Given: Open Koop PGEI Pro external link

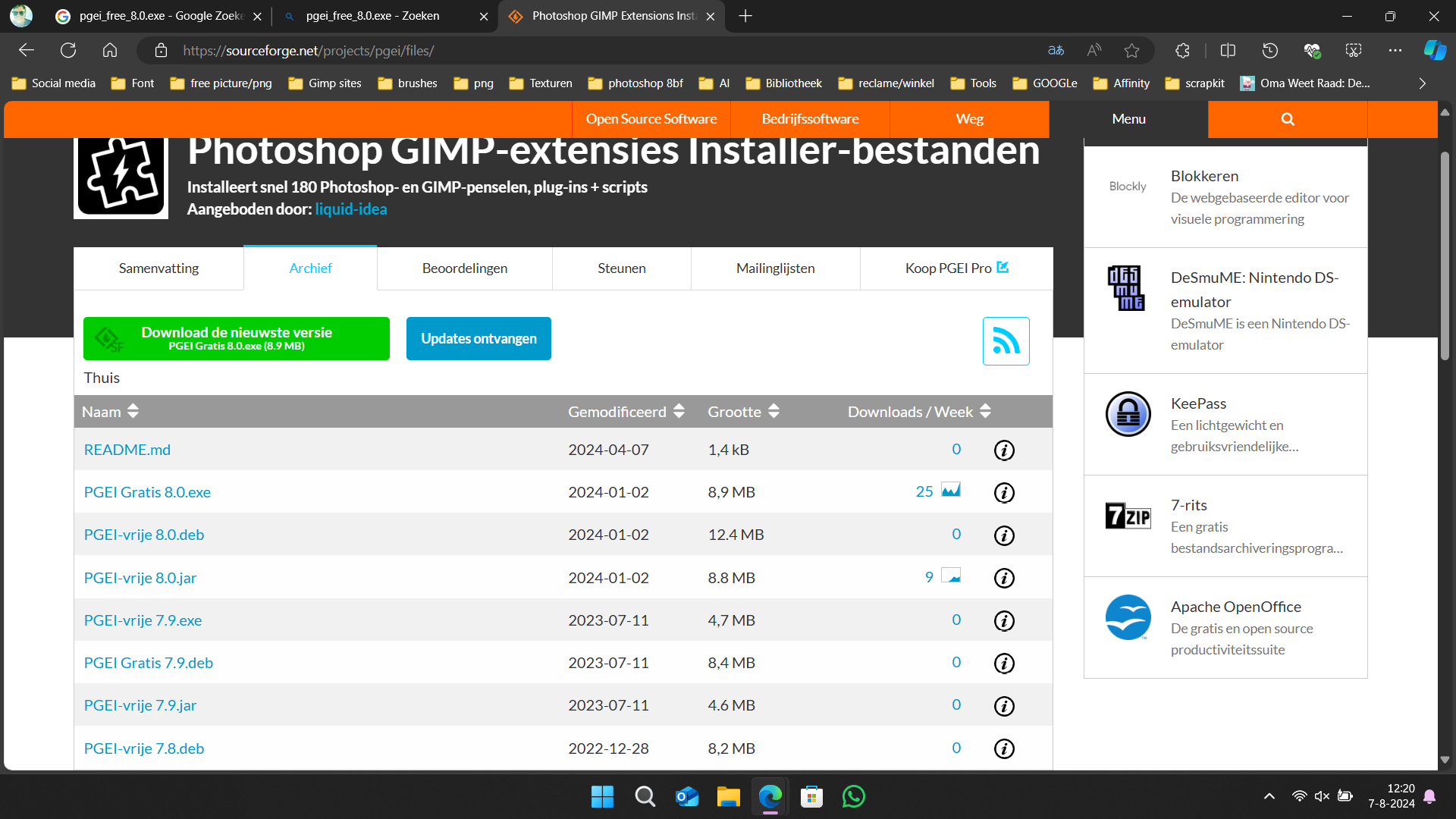Looking at the screenshot, I should 956,268.
